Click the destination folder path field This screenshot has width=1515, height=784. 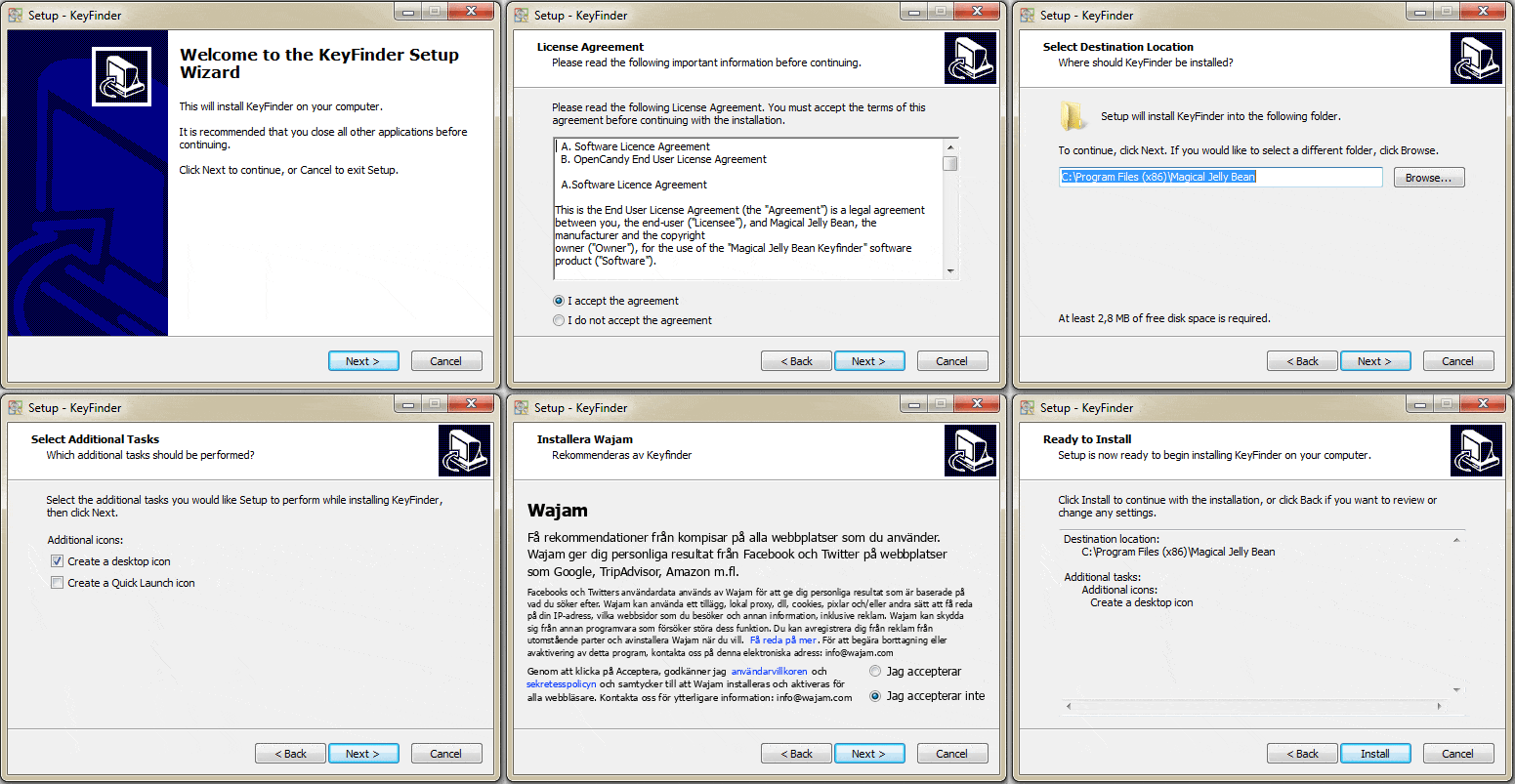pos(1221,177)
